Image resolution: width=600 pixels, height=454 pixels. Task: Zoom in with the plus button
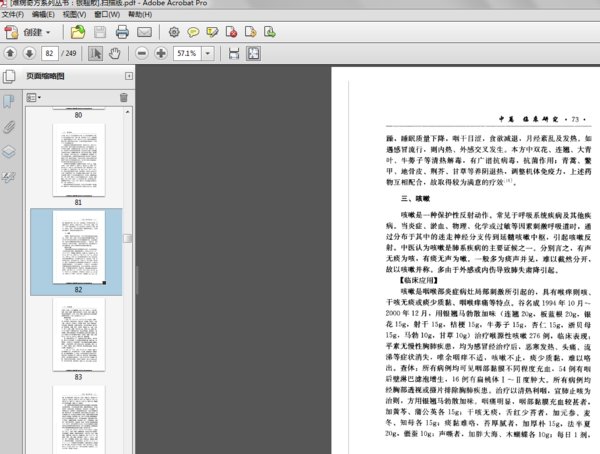pos(162,52)
